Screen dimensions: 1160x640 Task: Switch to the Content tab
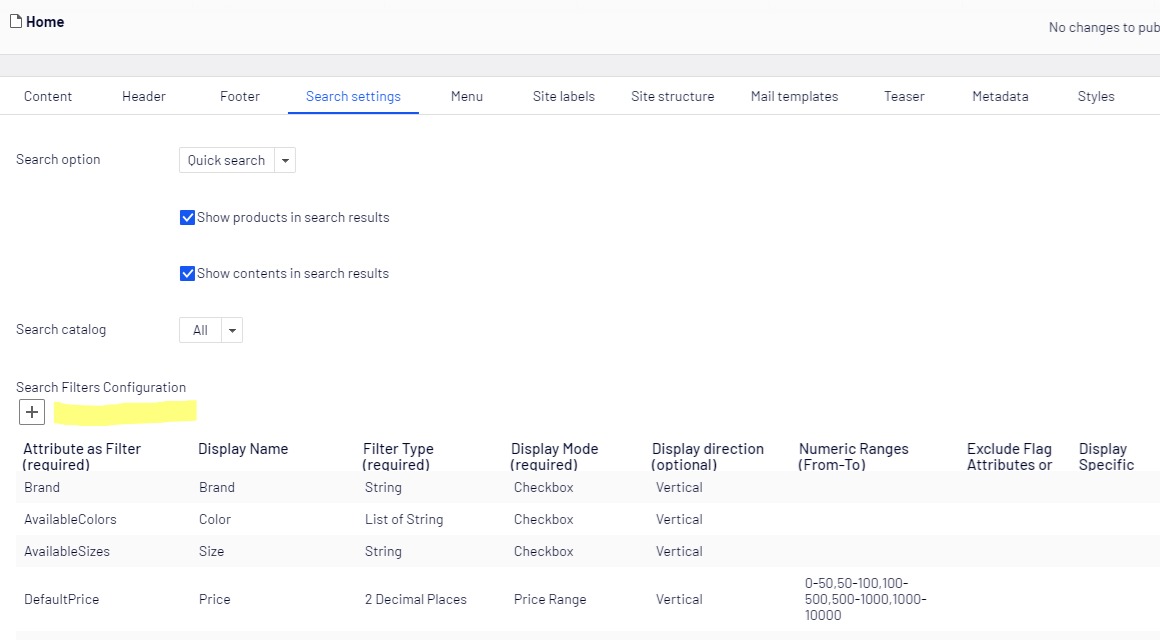(x=48, y=96)
